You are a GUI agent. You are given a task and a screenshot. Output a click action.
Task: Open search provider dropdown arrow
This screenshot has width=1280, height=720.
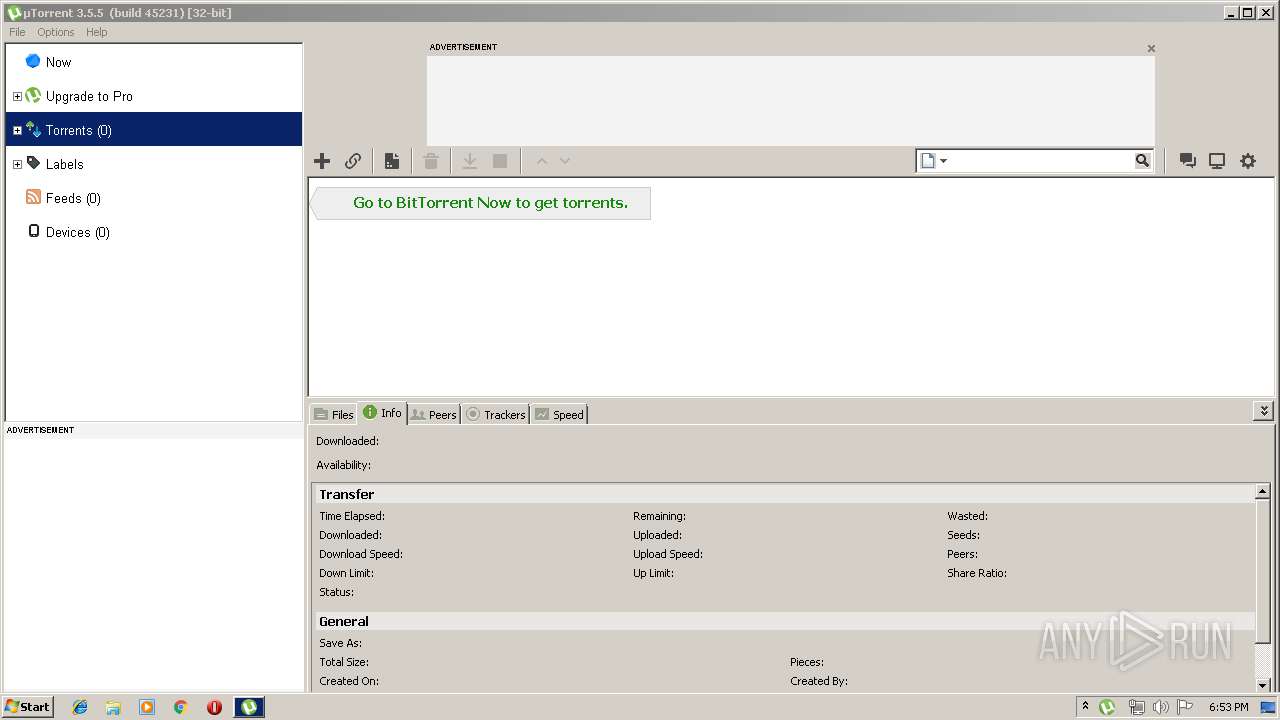[943, 161]
